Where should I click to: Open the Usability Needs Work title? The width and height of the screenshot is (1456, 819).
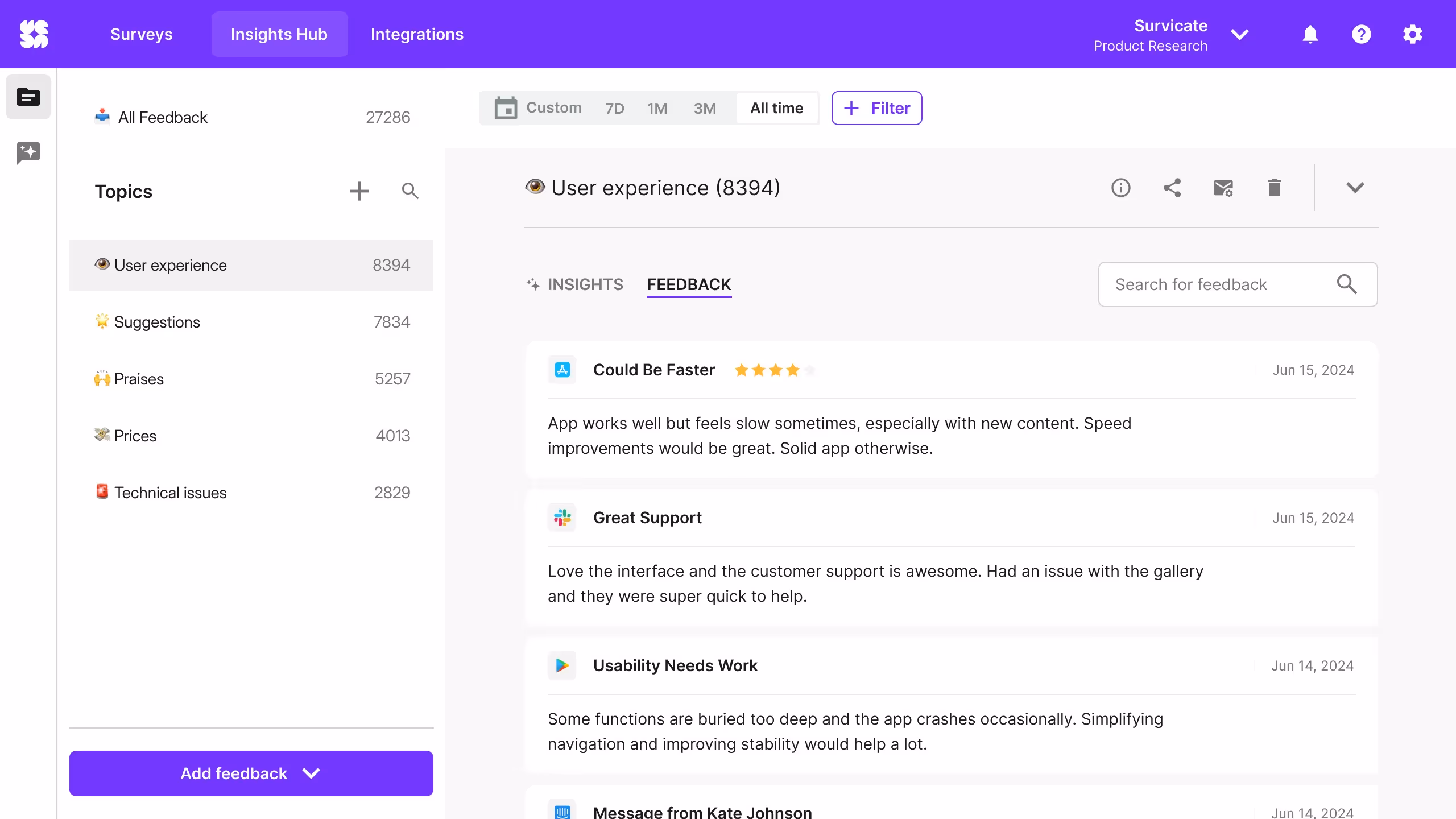pos(675,665)
